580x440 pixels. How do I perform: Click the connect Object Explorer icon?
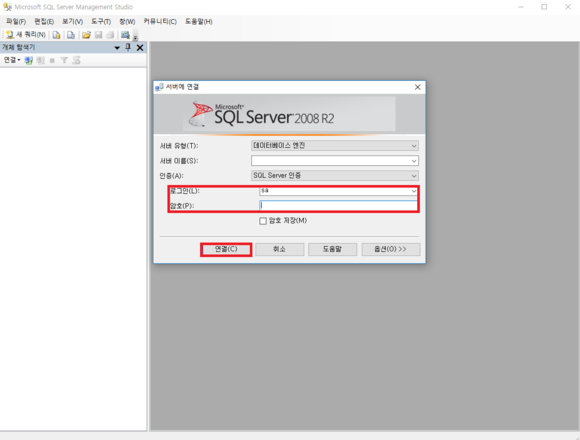click(28, 60)
